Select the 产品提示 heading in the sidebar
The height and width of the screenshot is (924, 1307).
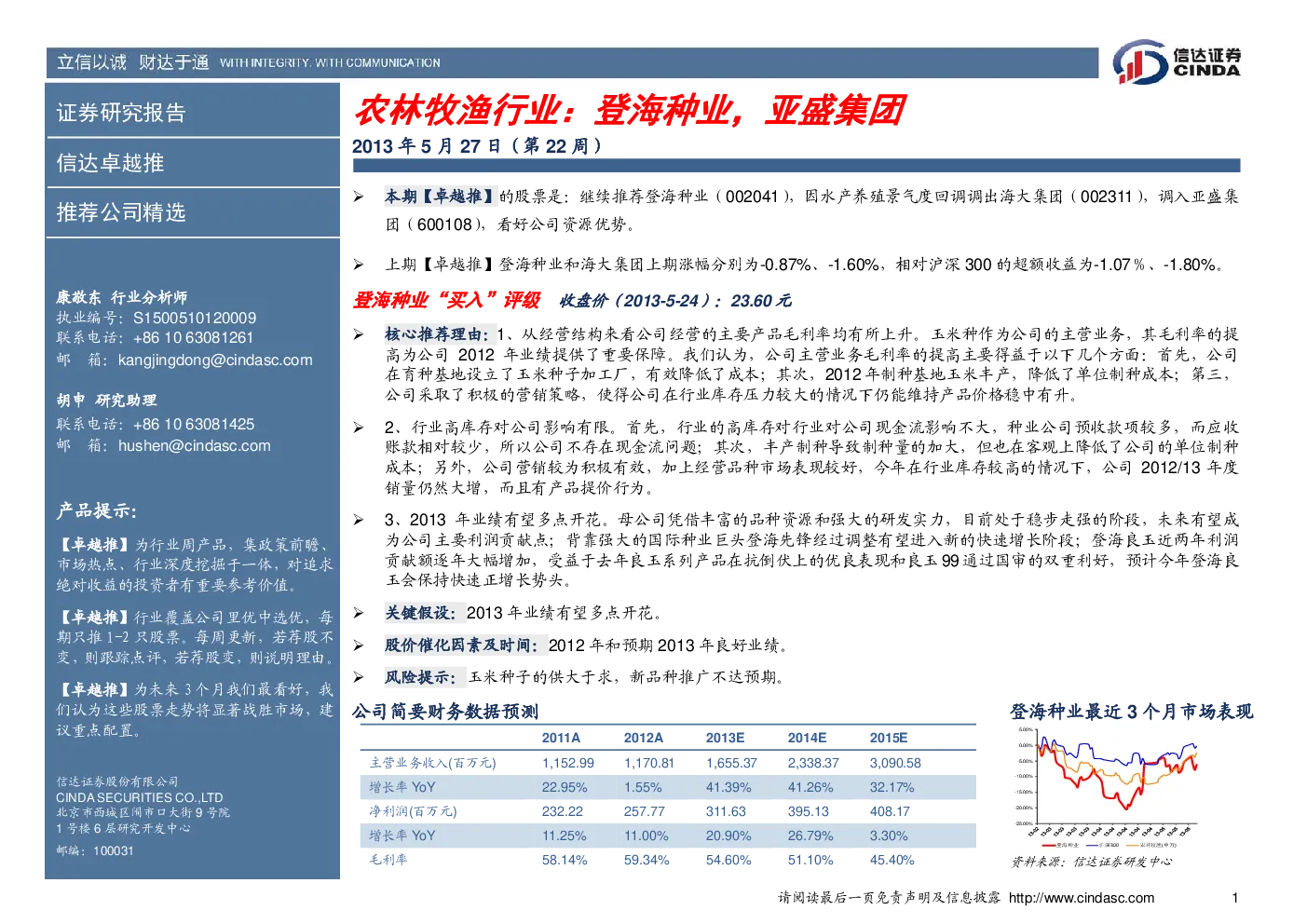click(x=96, y=510)
